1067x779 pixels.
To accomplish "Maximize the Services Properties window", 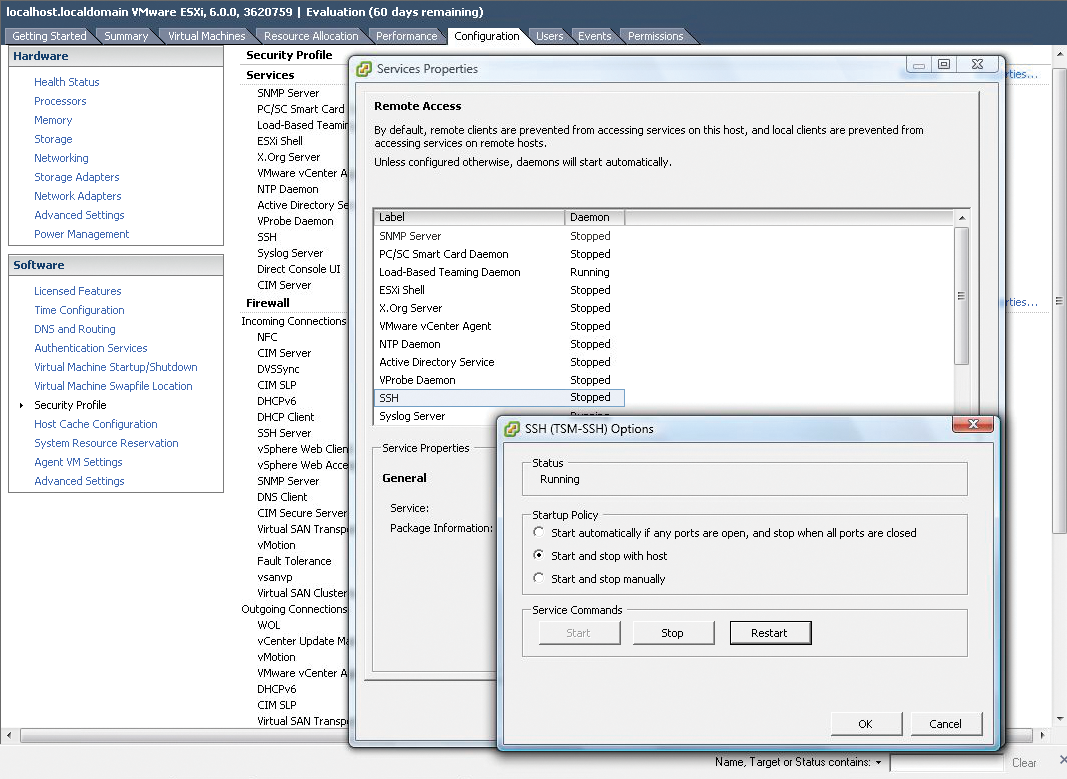I will pyautogui.click(x=944, y=64).
